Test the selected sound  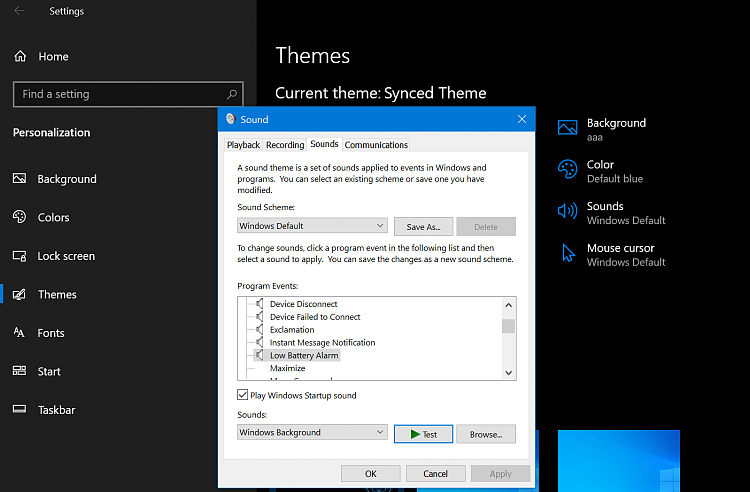(x=423, y=434)
